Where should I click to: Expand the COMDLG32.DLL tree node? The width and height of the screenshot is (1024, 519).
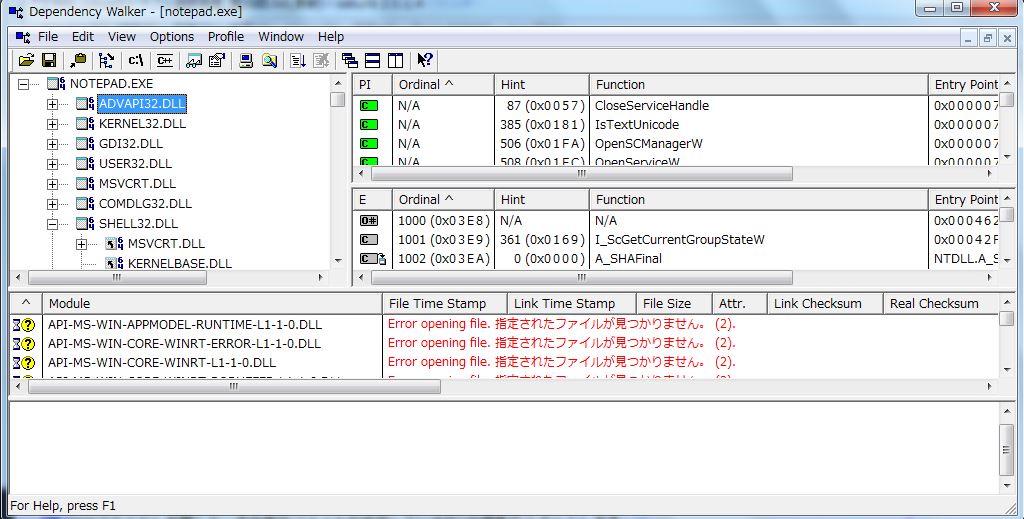tap(53, 204)
